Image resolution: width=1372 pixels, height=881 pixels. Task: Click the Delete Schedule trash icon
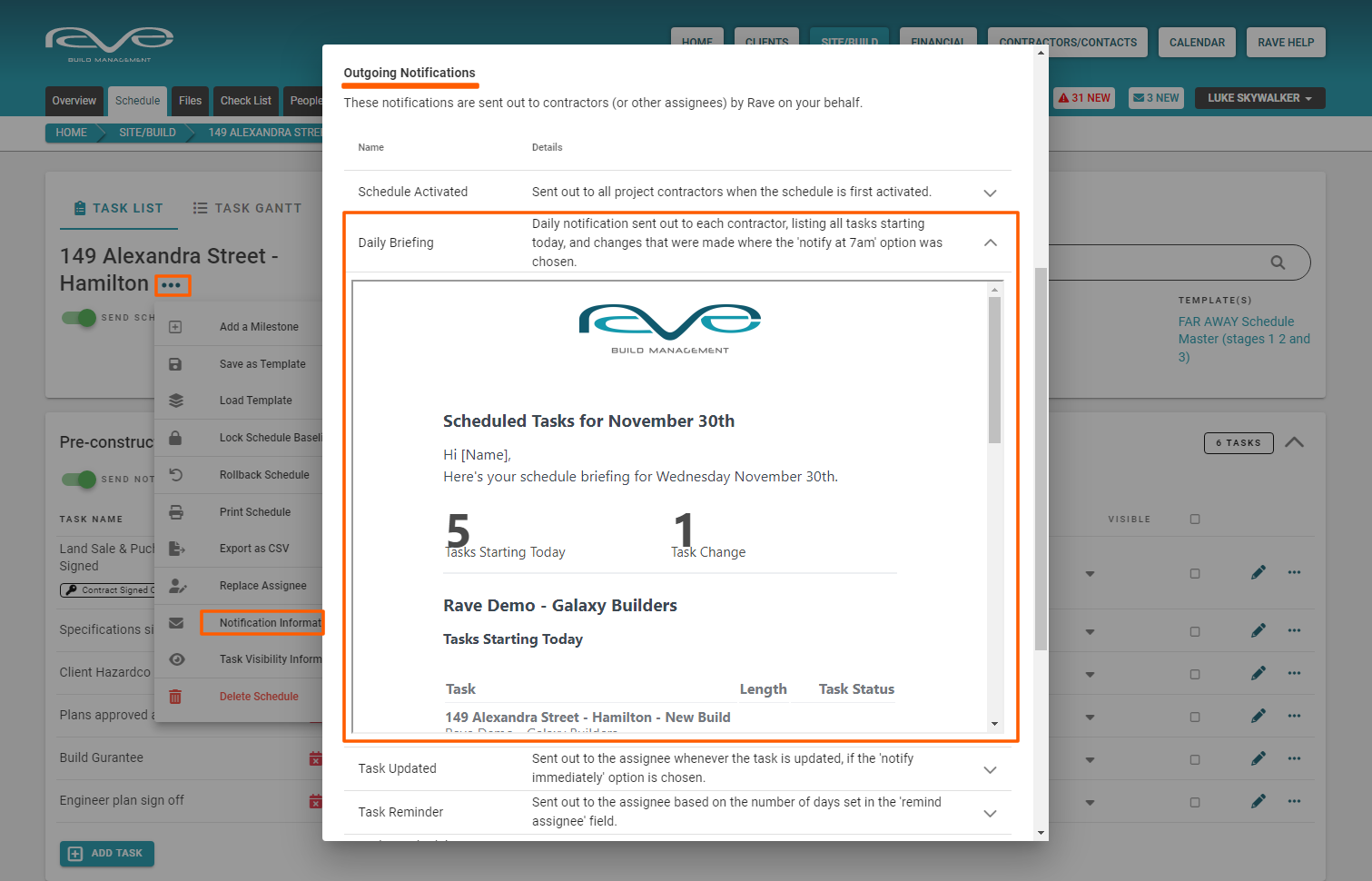pyautogui.click(x=176, y=697)
